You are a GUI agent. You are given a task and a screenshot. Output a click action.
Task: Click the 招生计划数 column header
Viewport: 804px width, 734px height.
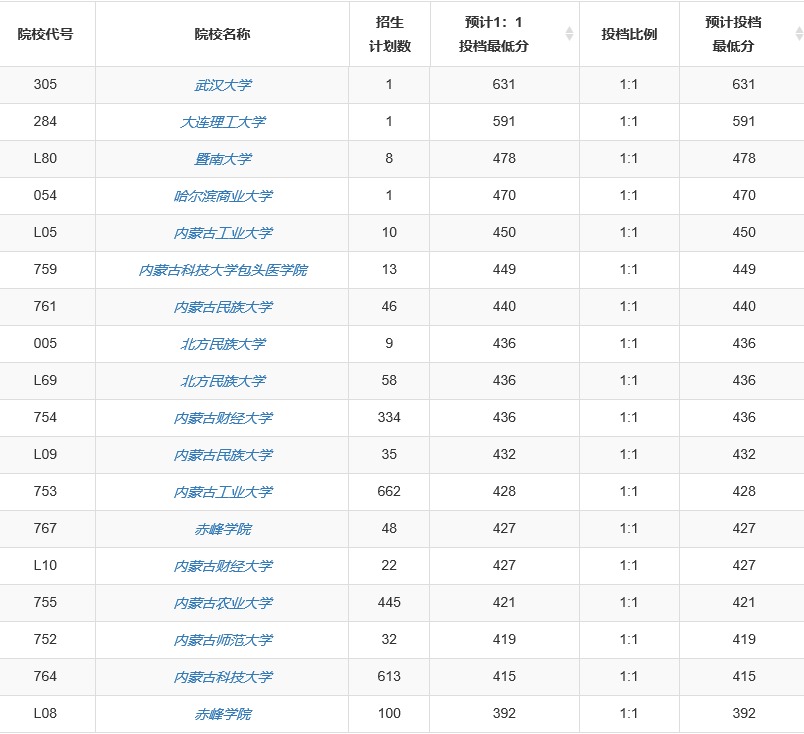(x=389, y=34)
